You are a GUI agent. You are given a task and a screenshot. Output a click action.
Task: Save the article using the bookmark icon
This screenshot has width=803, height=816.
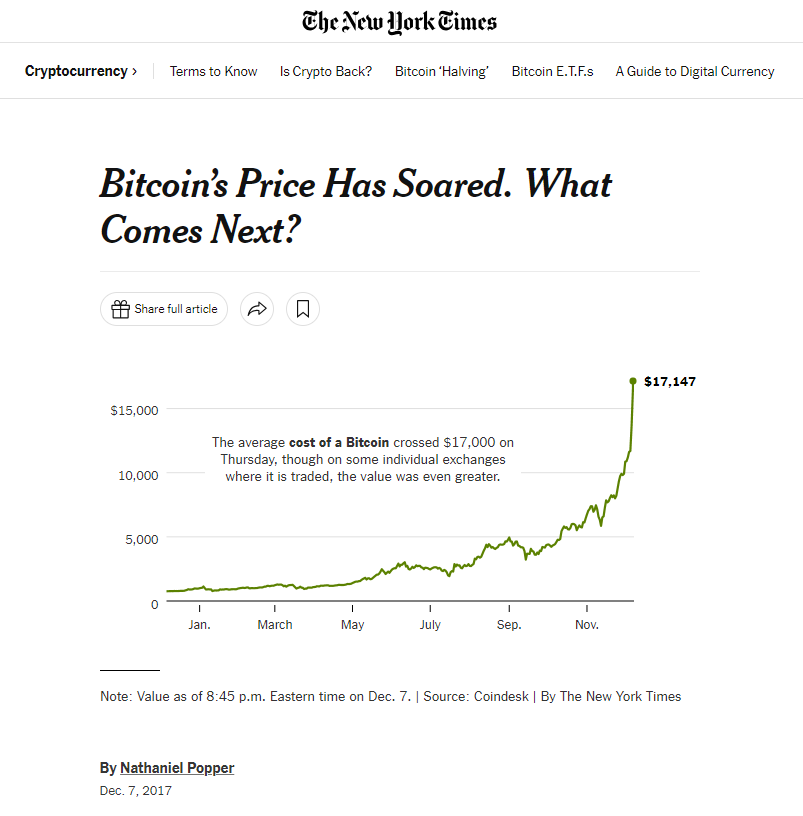(302, 309)
